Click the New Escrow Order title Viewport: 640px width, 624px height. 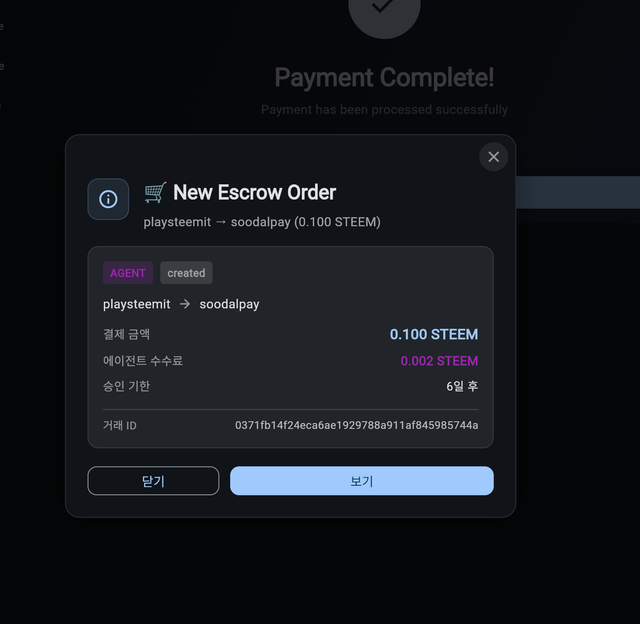(x=254, y=192)
